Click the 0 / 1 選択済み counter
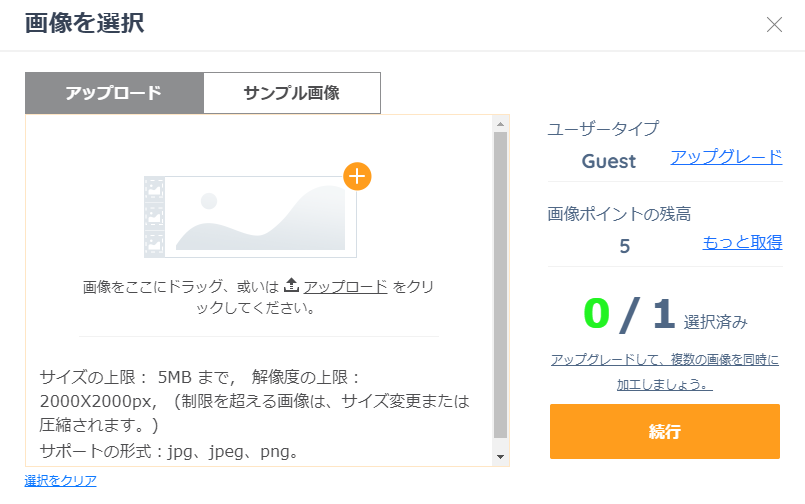Image resolution: width=805 pixels, height=504 pixels. point(664,315)
